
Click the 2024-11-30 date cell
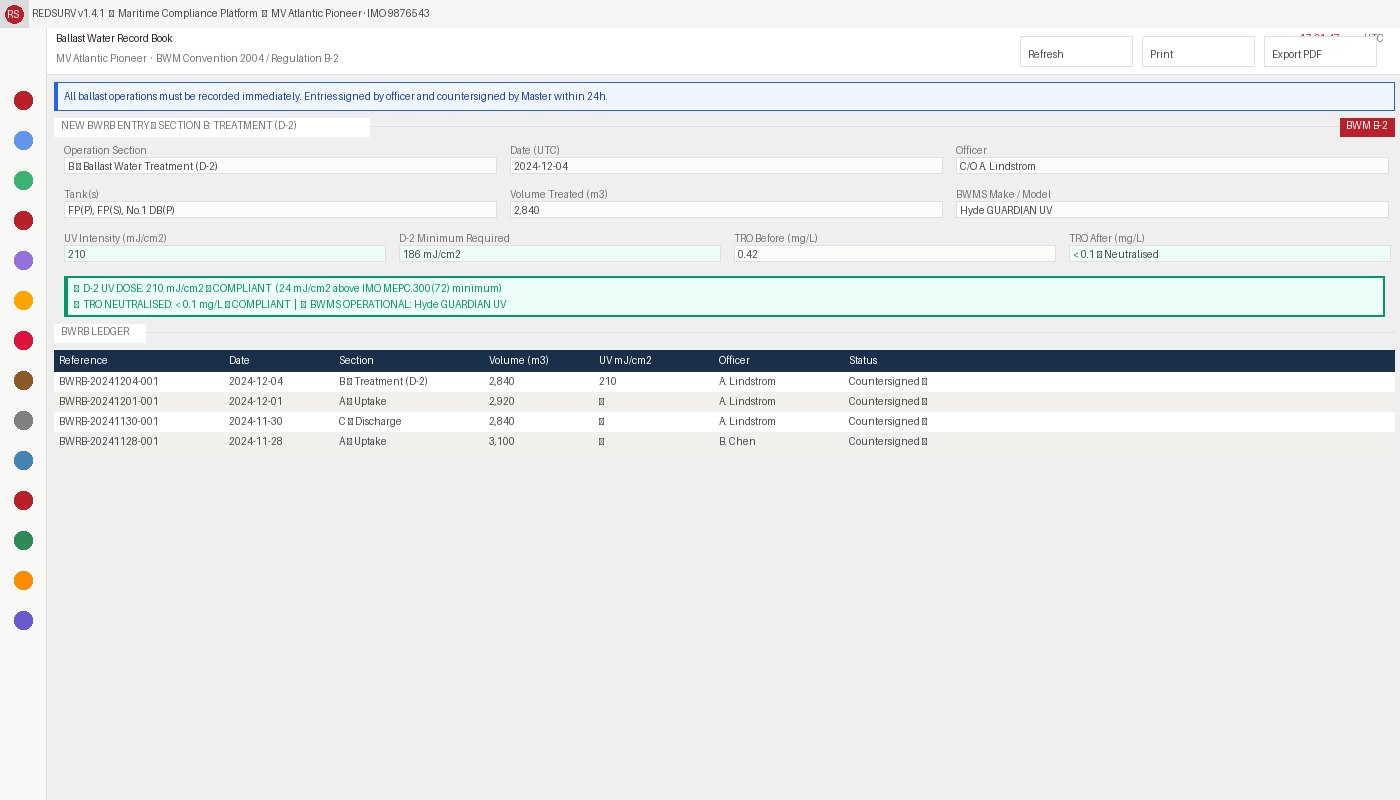256,422
